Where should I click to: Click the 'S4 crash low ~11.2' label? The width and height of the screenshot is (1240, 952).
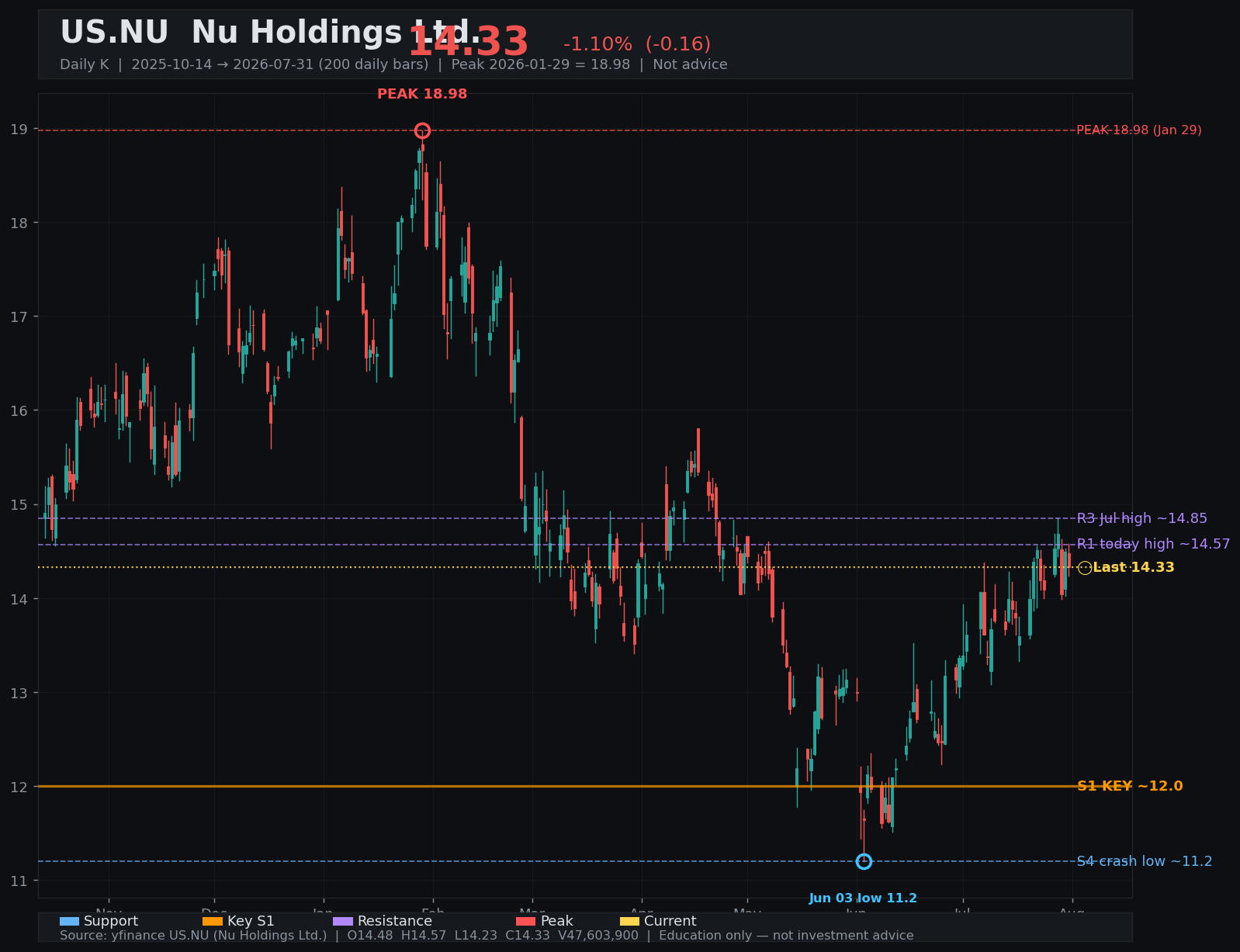pyautogui.click(x=1145, y=861)
